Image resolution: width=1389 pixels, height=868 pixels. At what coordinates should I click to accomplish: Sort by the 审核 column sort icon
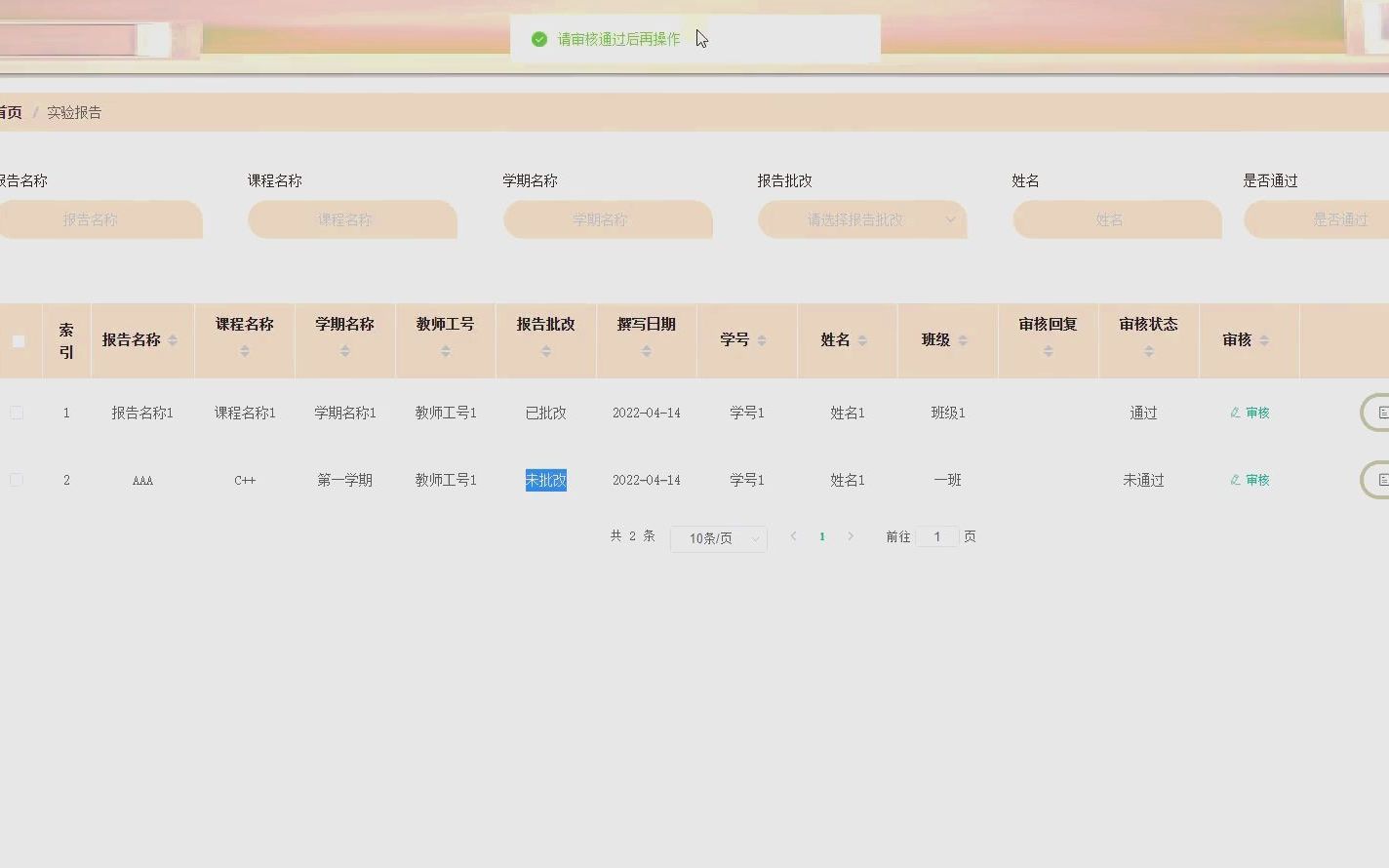coord(1264,340)
